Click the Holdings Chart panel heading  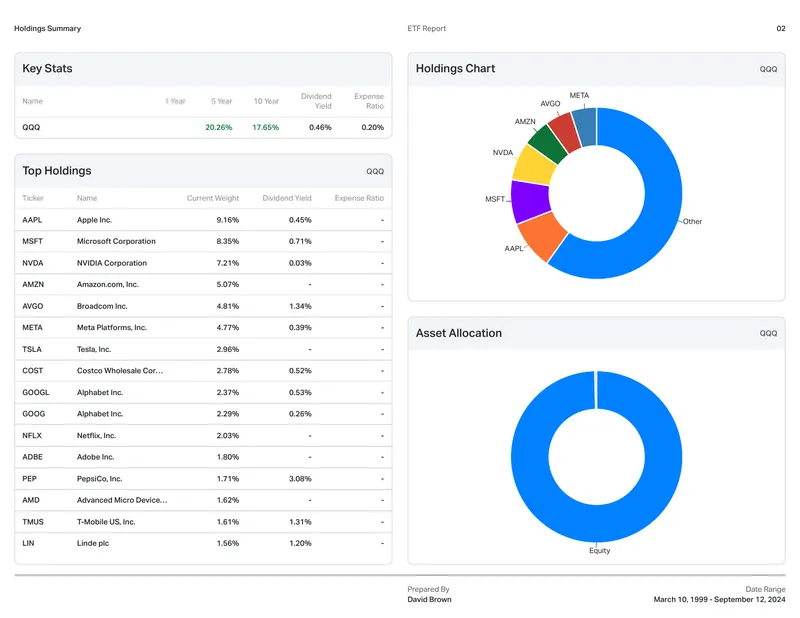click(455, 68)
